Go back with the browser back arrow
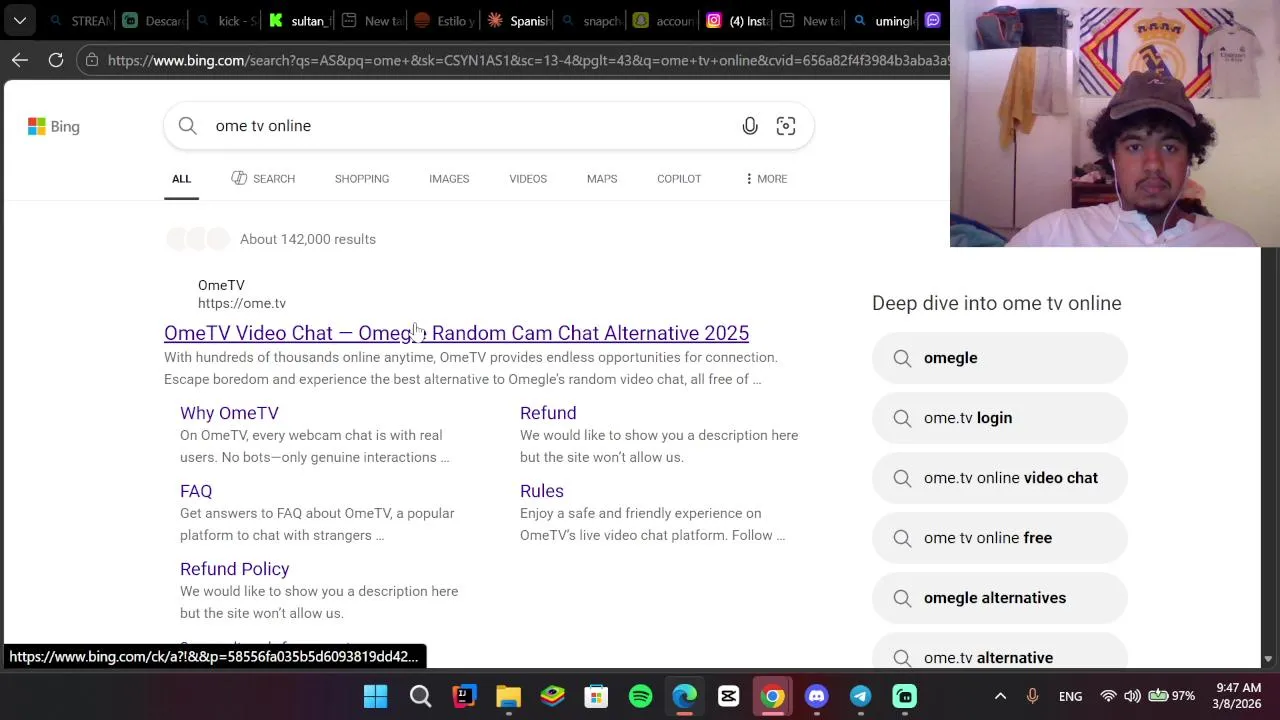Image resolution: width=1280 pixels, height=720 pixels. [x=20, y=60]
